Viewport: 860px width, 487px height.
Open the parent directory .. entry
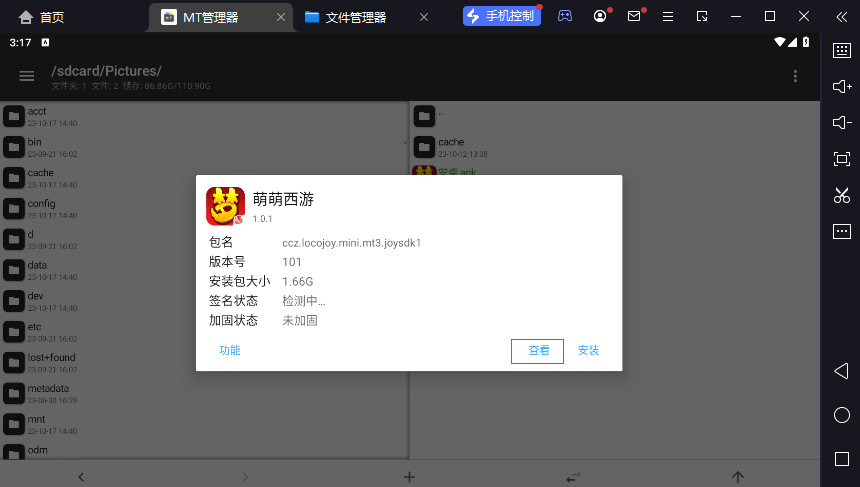[615, 116]
